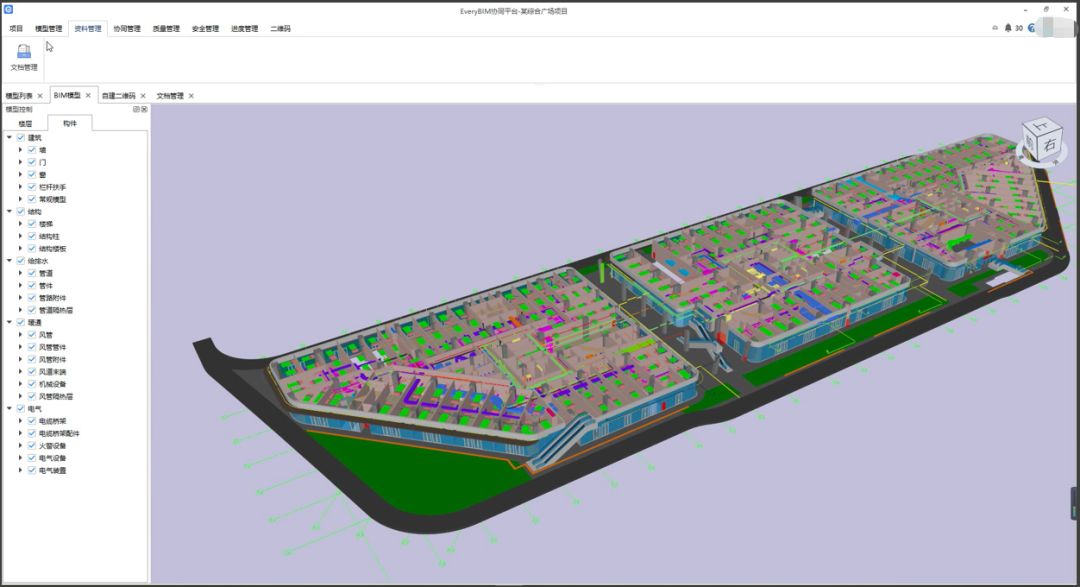Toggle the 建筑 category checkbox
The height and width of the screenshot is (587, 1080).
point(21,138)
